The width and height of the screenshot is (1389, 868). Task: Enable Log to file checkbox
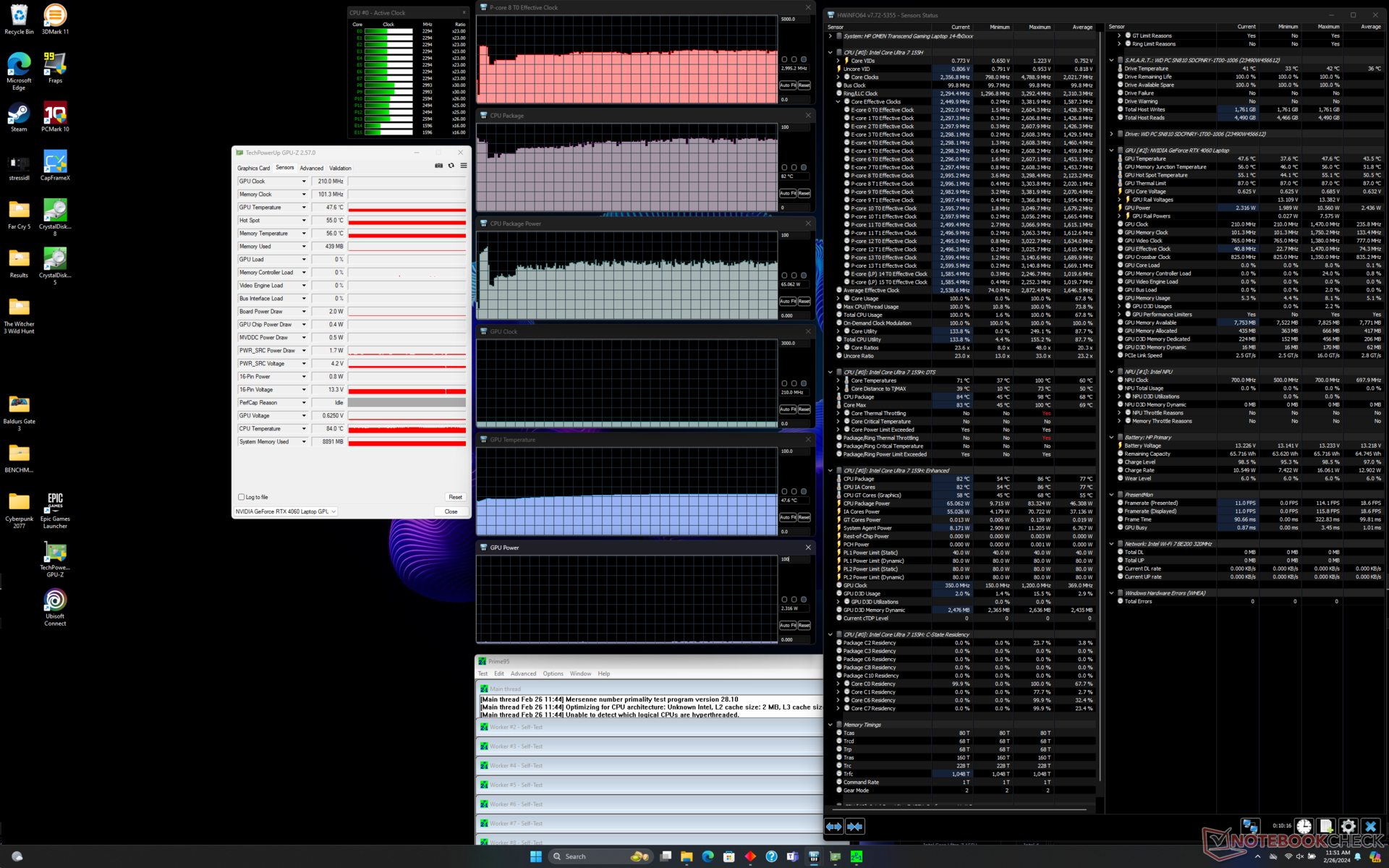(242, 497)
